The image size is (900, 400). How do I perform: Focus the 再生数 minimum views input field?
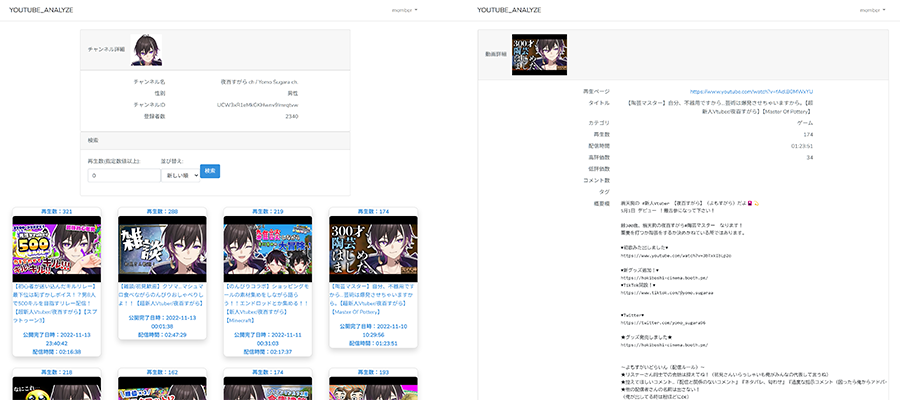(x=123, y=175)
